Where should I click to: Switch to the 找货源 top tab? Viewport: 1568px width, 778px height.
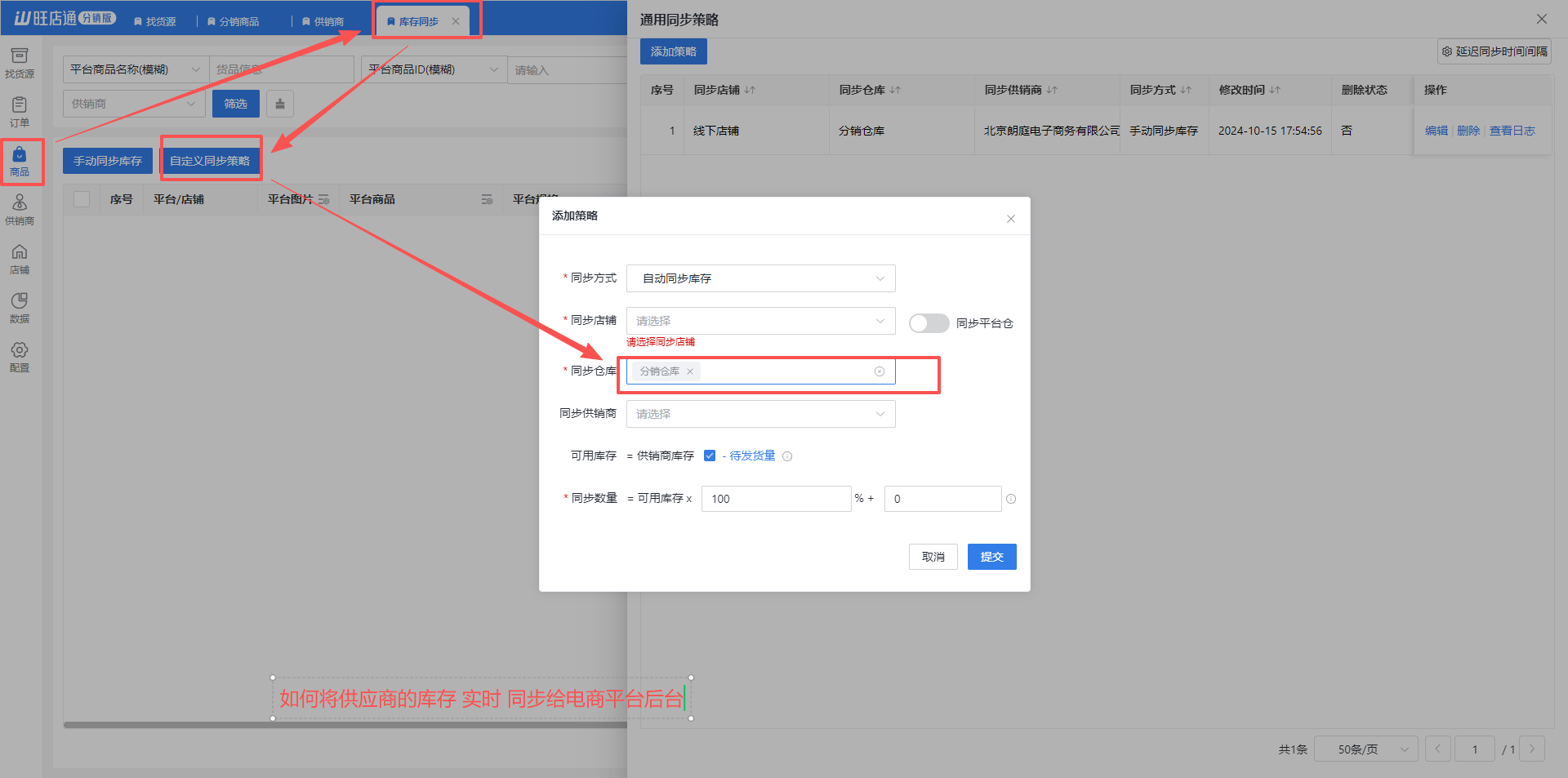point(155,21)
